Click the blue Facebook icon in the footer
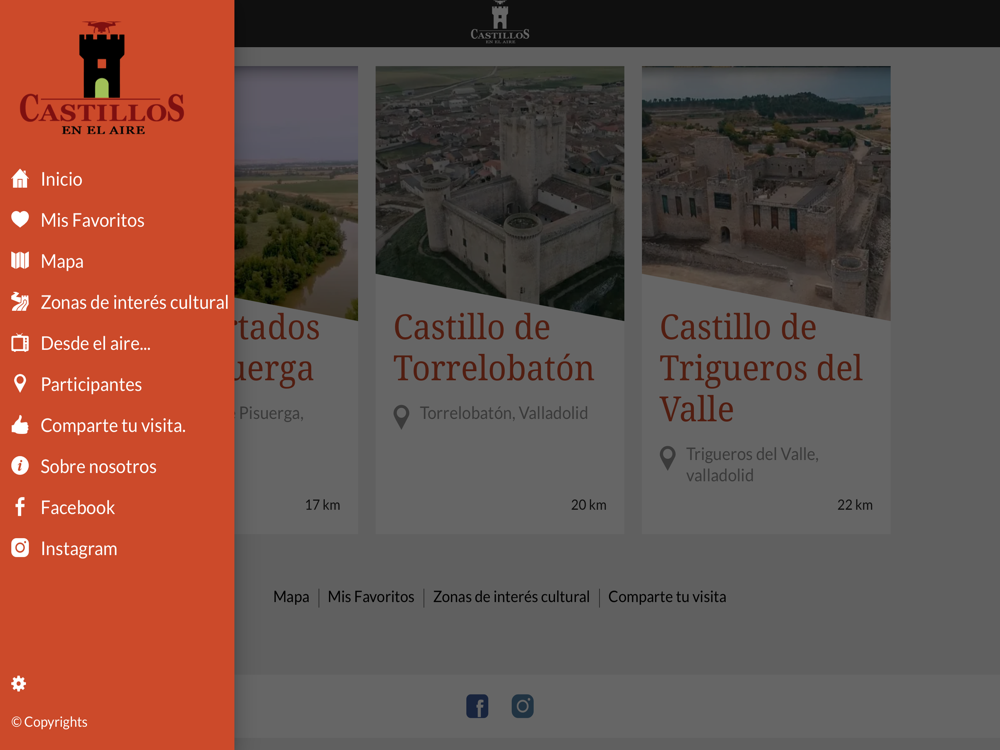The height and width of the screenshot is (750, 1000). point(477,706)
